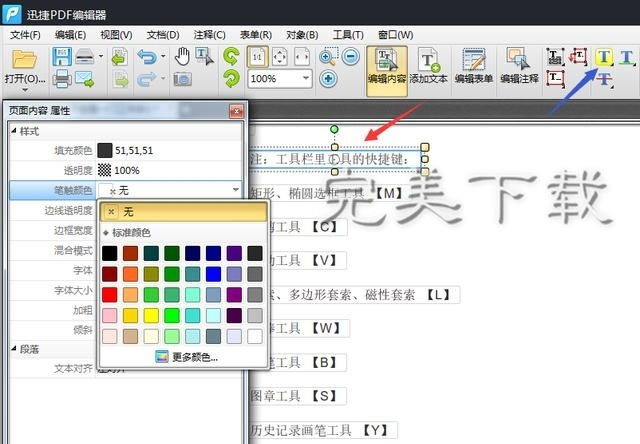Click the undo arrow icon
This screenshot has height=444, width=640.
(x=147, y=57)
